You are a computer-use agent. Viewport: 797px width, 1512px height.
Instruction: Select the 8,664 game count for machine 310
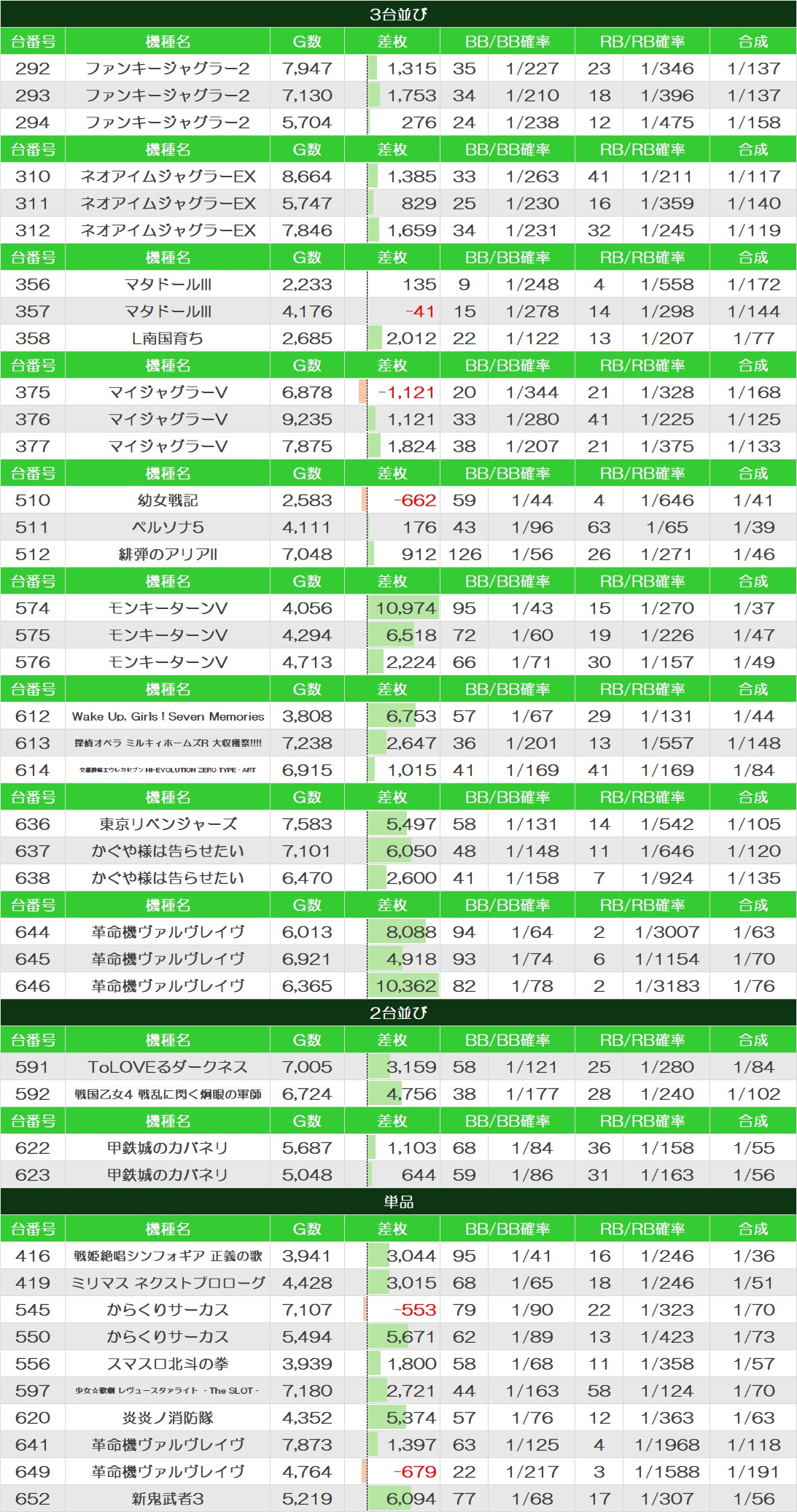click(307, 177)
